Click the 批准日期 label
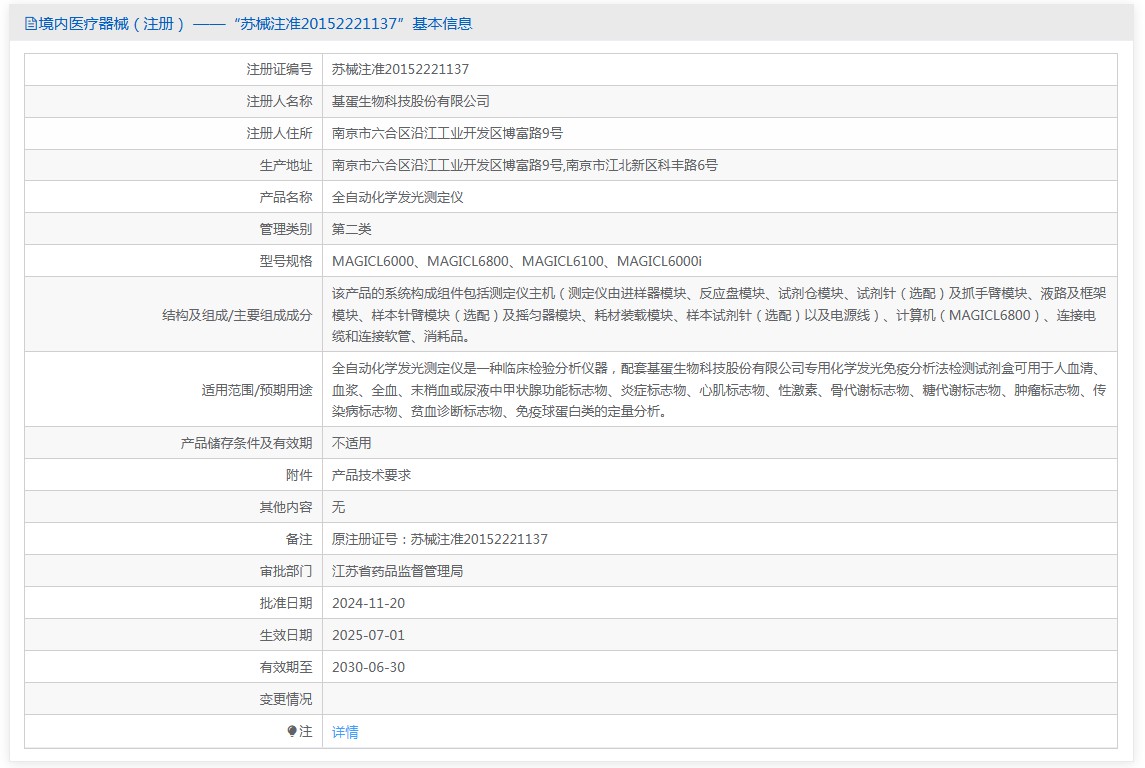This screenshot has width=1145, height=768. (286, 604)
